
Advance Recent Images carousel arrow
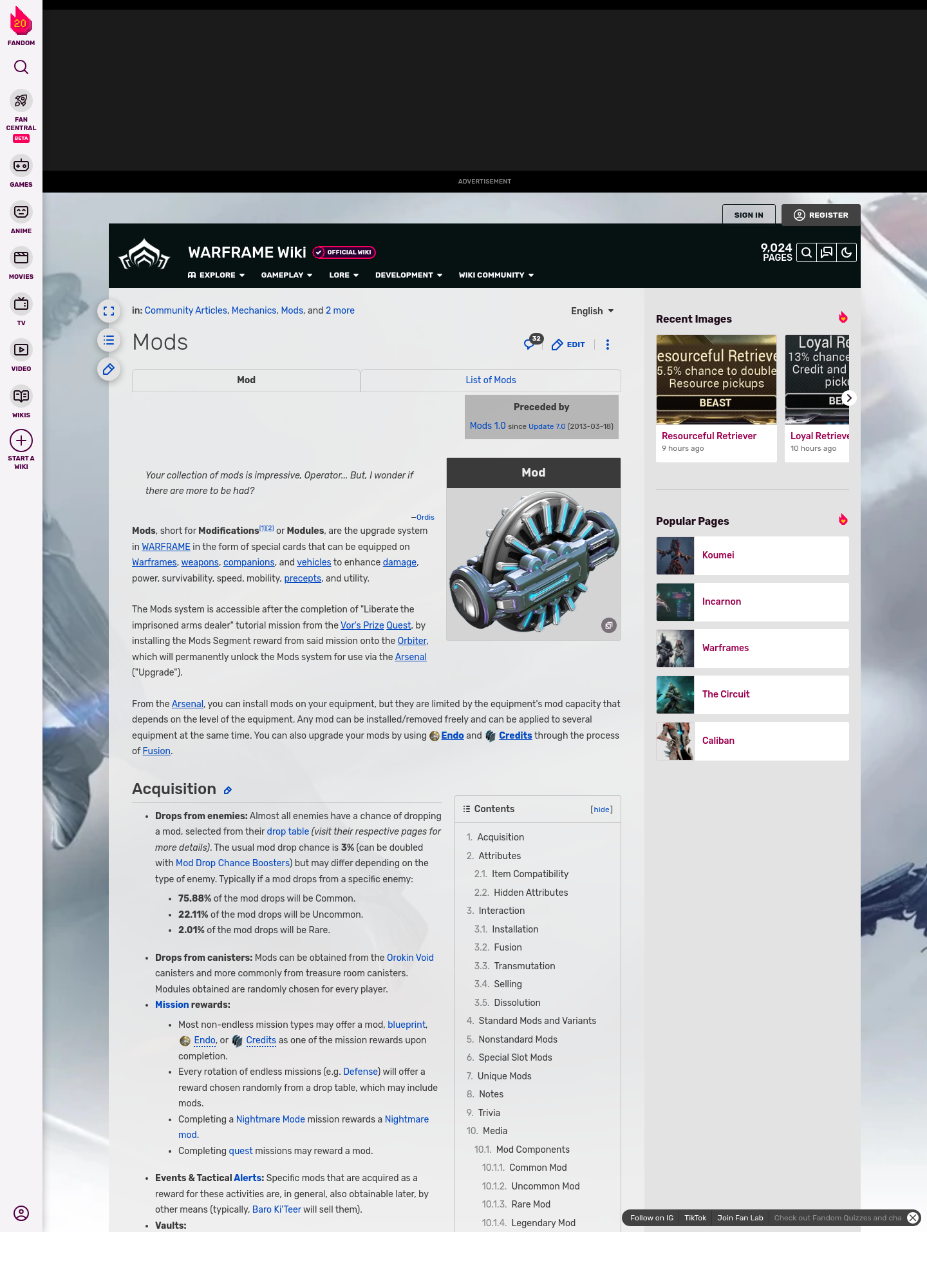(x=849, y=398)
